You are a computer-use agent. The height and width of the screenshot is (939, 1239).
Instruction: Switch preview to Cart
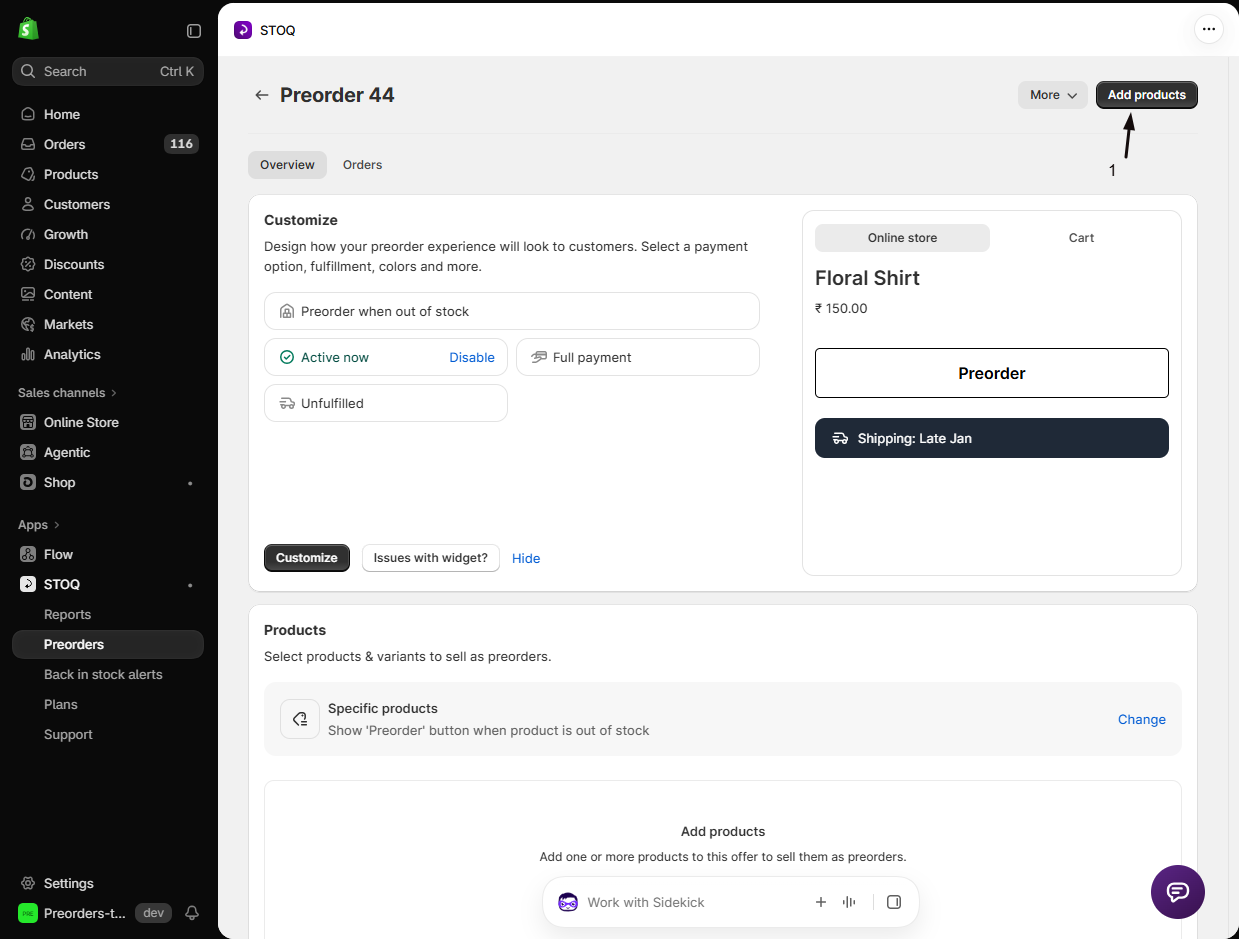point(1081,238)
